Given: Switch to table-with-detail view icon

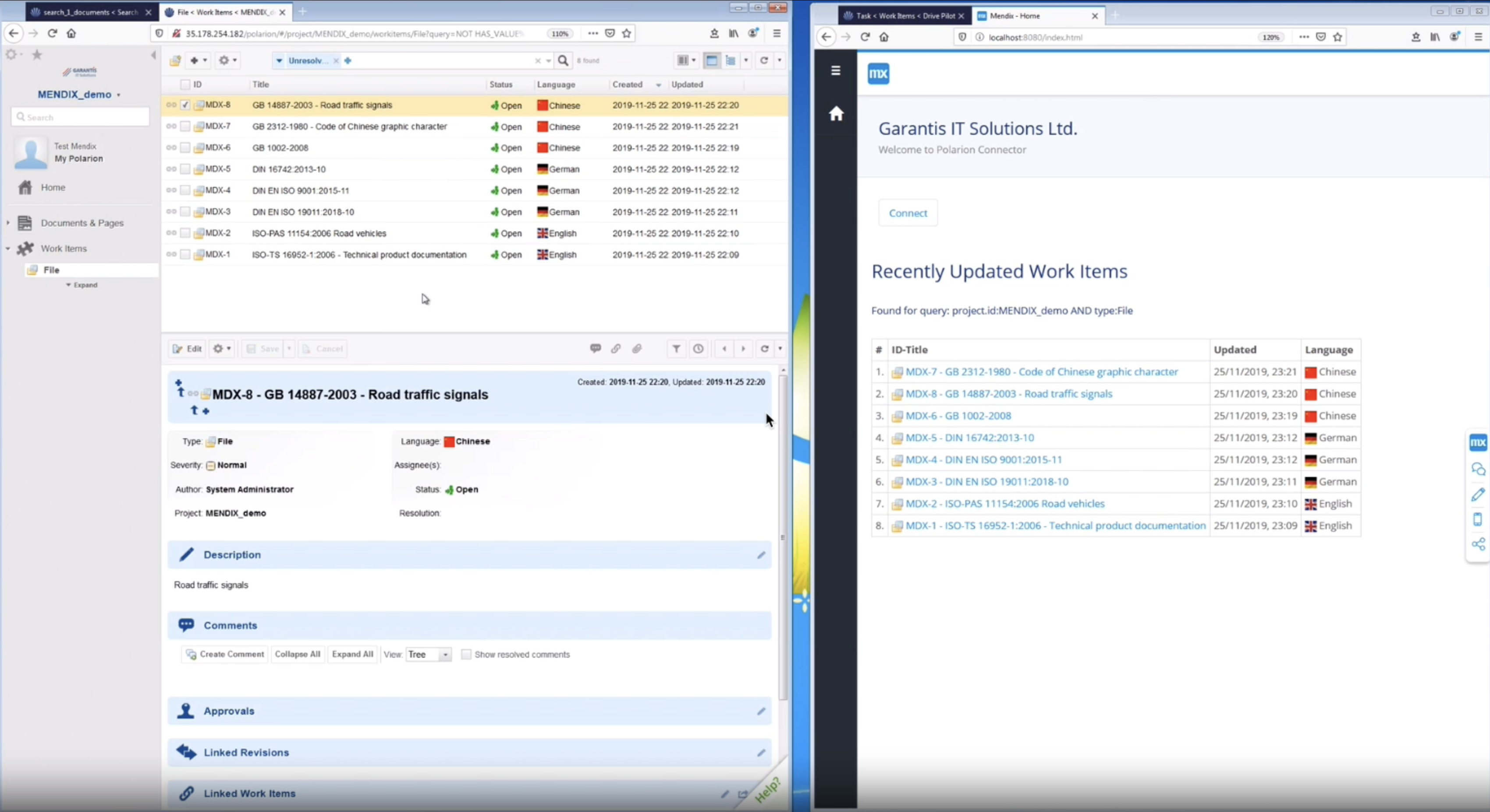Looking at the screenshot, I should click(x=711, y=60).
